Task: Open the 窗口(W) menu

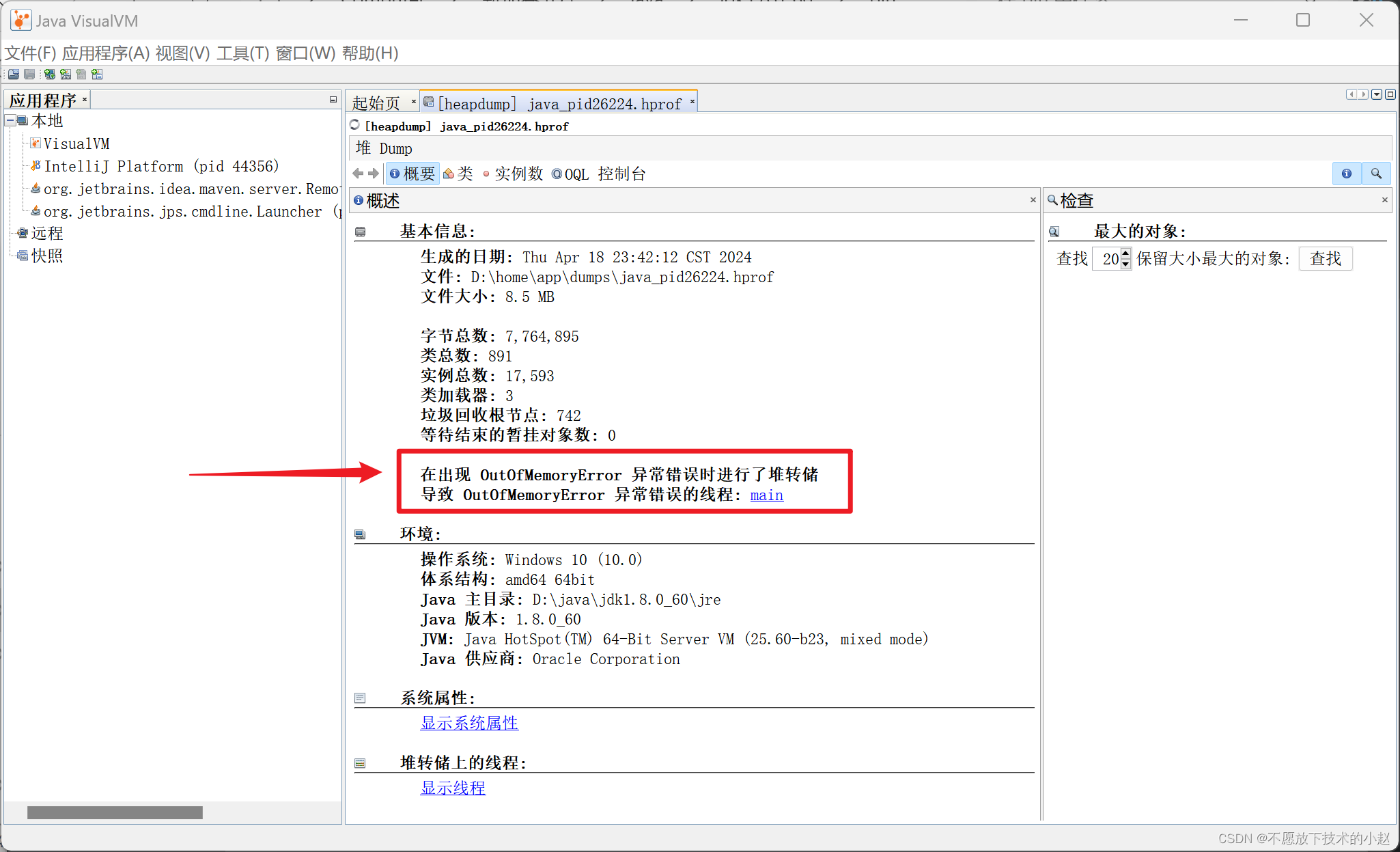Action: click(305, 53)
